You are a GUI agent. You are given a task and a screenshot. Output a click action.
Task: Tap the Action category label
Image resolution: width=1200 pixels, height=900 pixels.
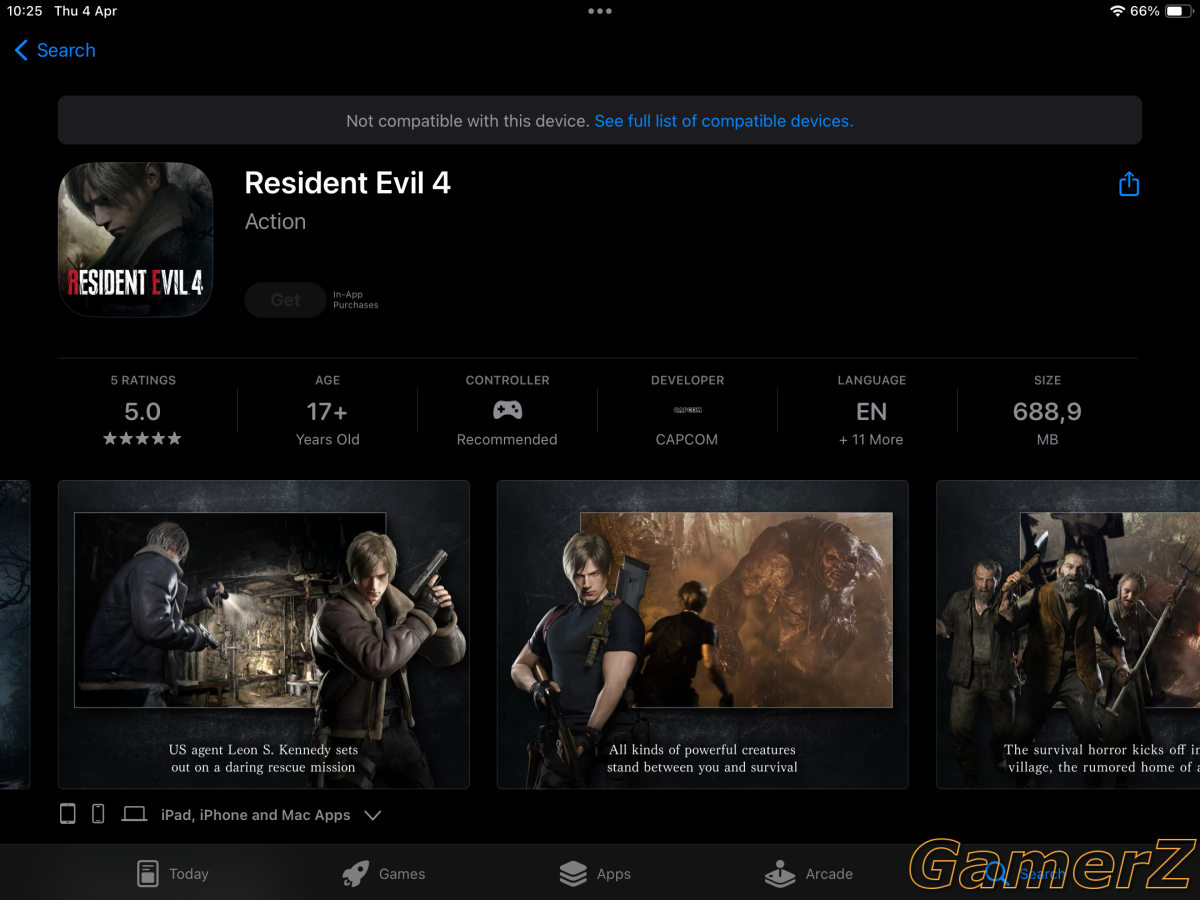[x=275, y=222]
